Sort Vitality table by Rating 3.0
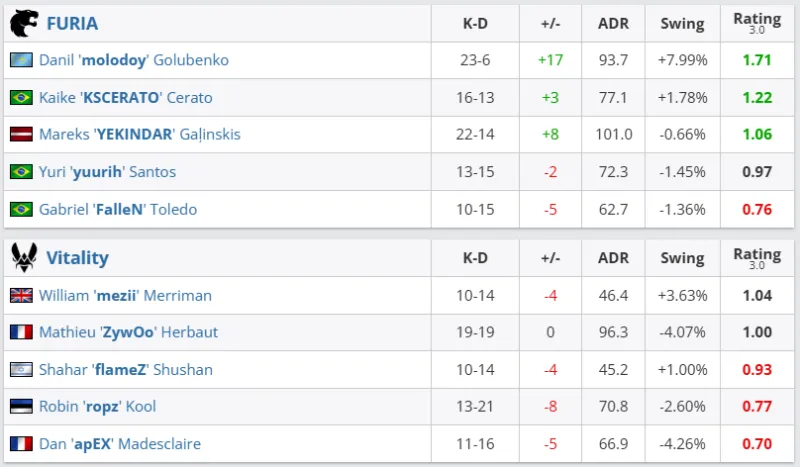Viewport: 800px width, 467px height. (757, 258)
